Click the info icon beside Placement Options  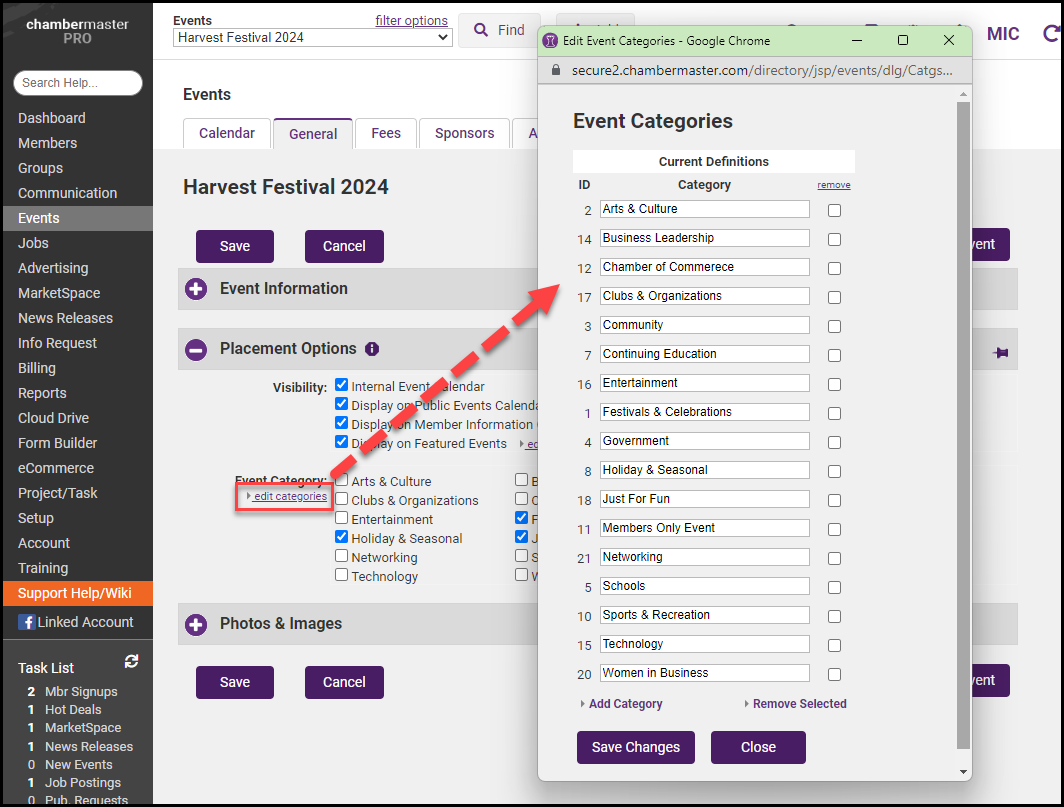(372, 349)
